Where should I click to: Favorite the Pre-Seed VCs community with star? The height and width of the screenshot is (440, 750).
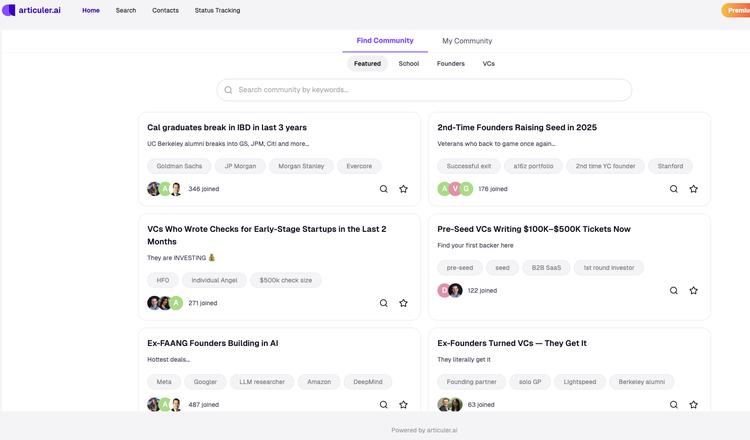[x=693, y=291]
